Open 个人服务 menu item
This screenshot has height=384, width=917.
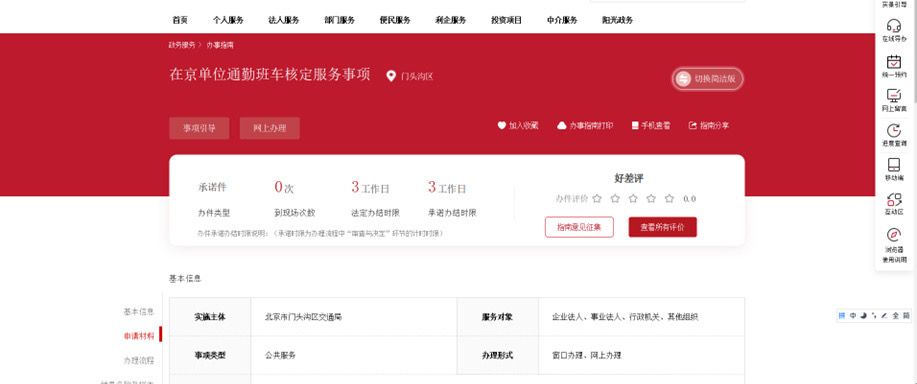point(228,20)
